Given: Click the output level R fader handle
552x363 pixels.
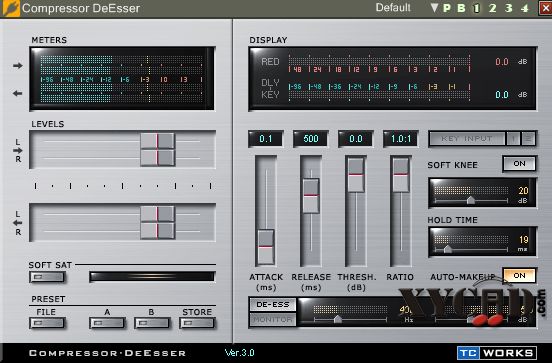Looking at the screenshot, I should pyautogui.click(x=157, y=231).
